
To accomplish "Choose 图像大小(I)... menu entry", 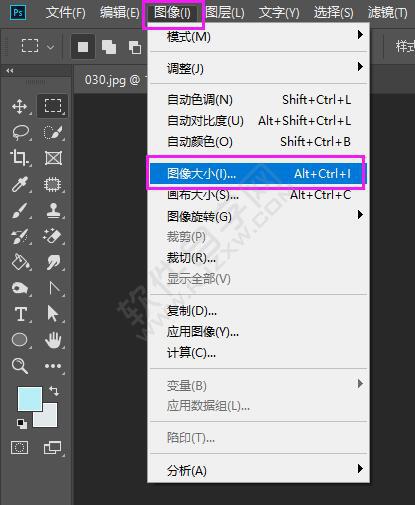I will pyautogui.click(x=257, y=174).
